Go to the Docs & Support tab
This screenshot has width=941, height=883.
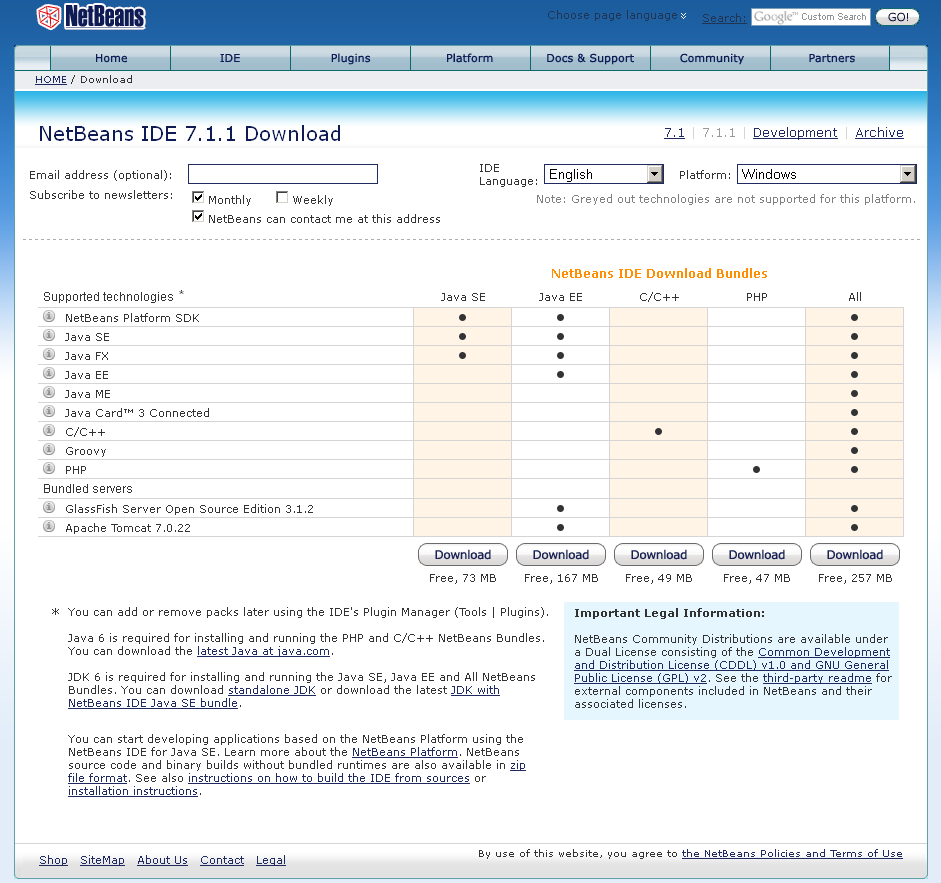[x=590, y=58]
